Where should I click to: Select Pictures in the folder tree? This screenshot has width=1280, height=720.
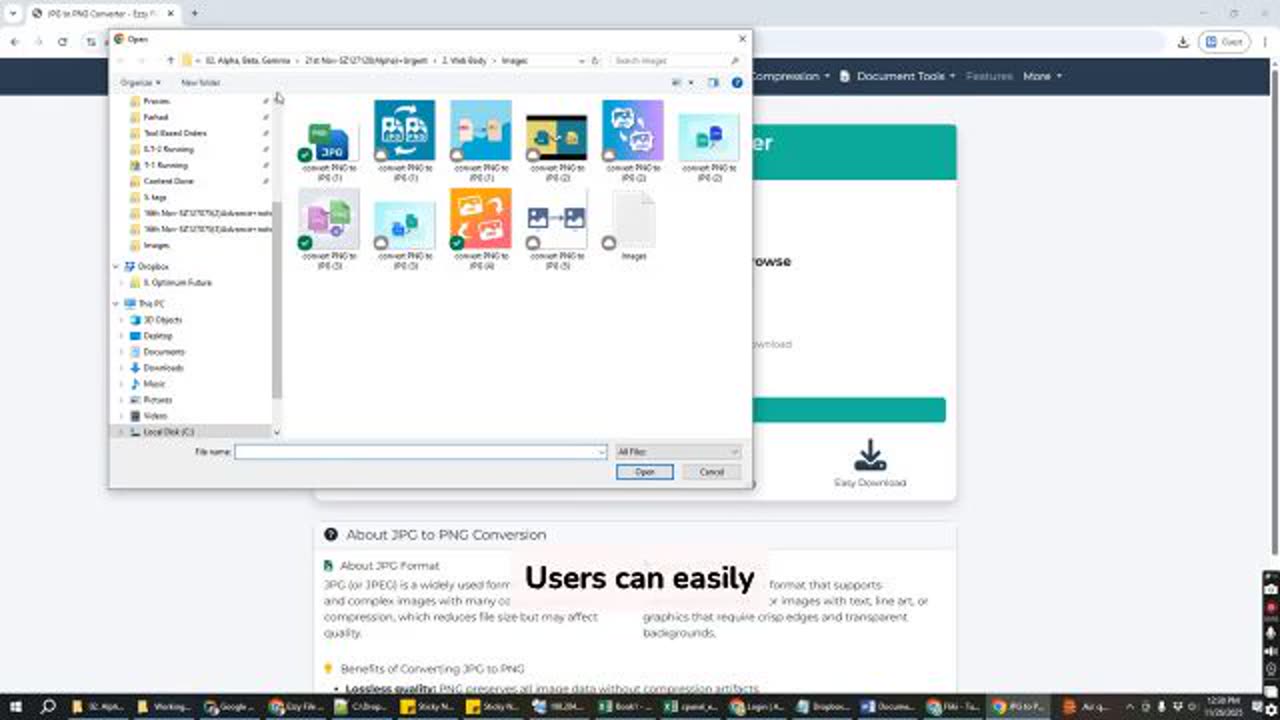(157, 400)
